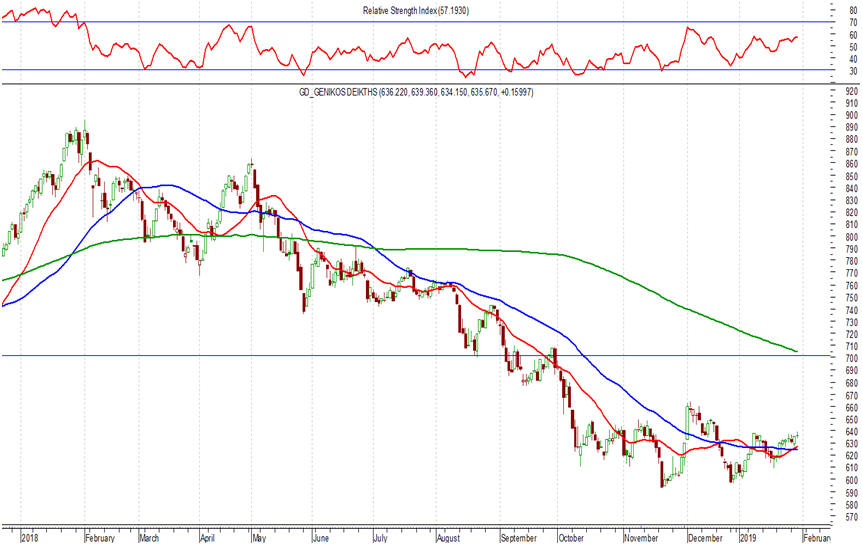This screenshot has height=545, width=862.
Task: Click the RSI scale value 50
Action: pyautogui.click(x=854, y=47)
